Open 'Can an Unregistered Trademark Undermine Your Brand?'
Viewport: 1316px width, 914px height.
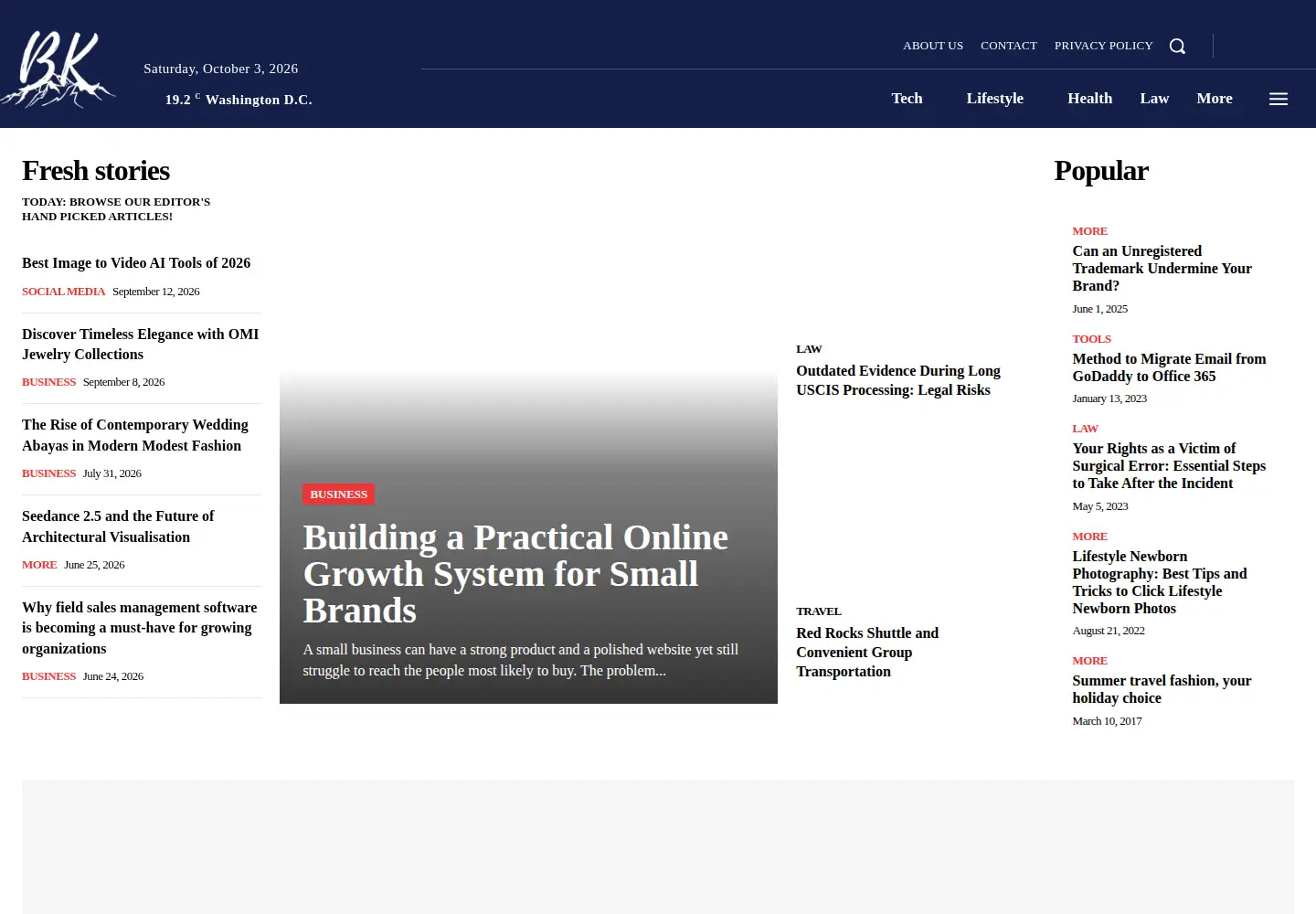pyautogui.click(x=1162, y=269)
